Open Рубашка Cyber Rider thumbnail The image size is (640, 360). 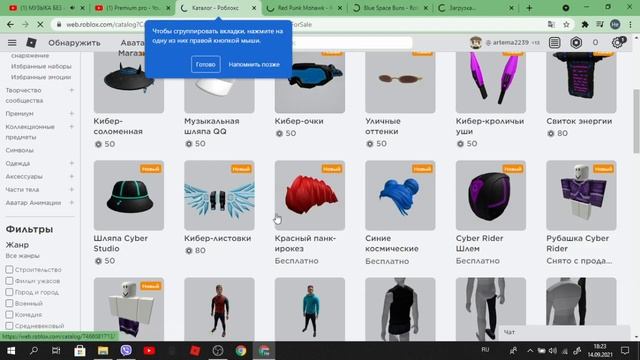coord(581,195)
